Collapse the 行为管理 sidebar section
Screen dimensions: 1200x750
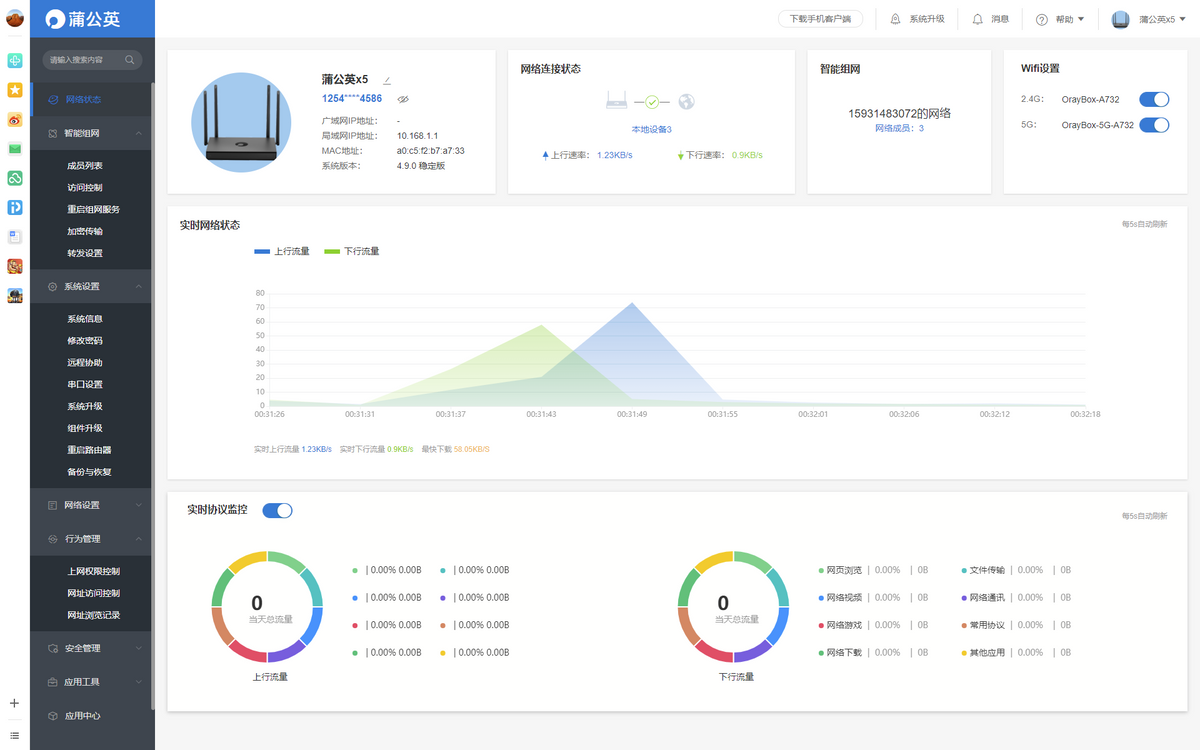click(91, 539)
